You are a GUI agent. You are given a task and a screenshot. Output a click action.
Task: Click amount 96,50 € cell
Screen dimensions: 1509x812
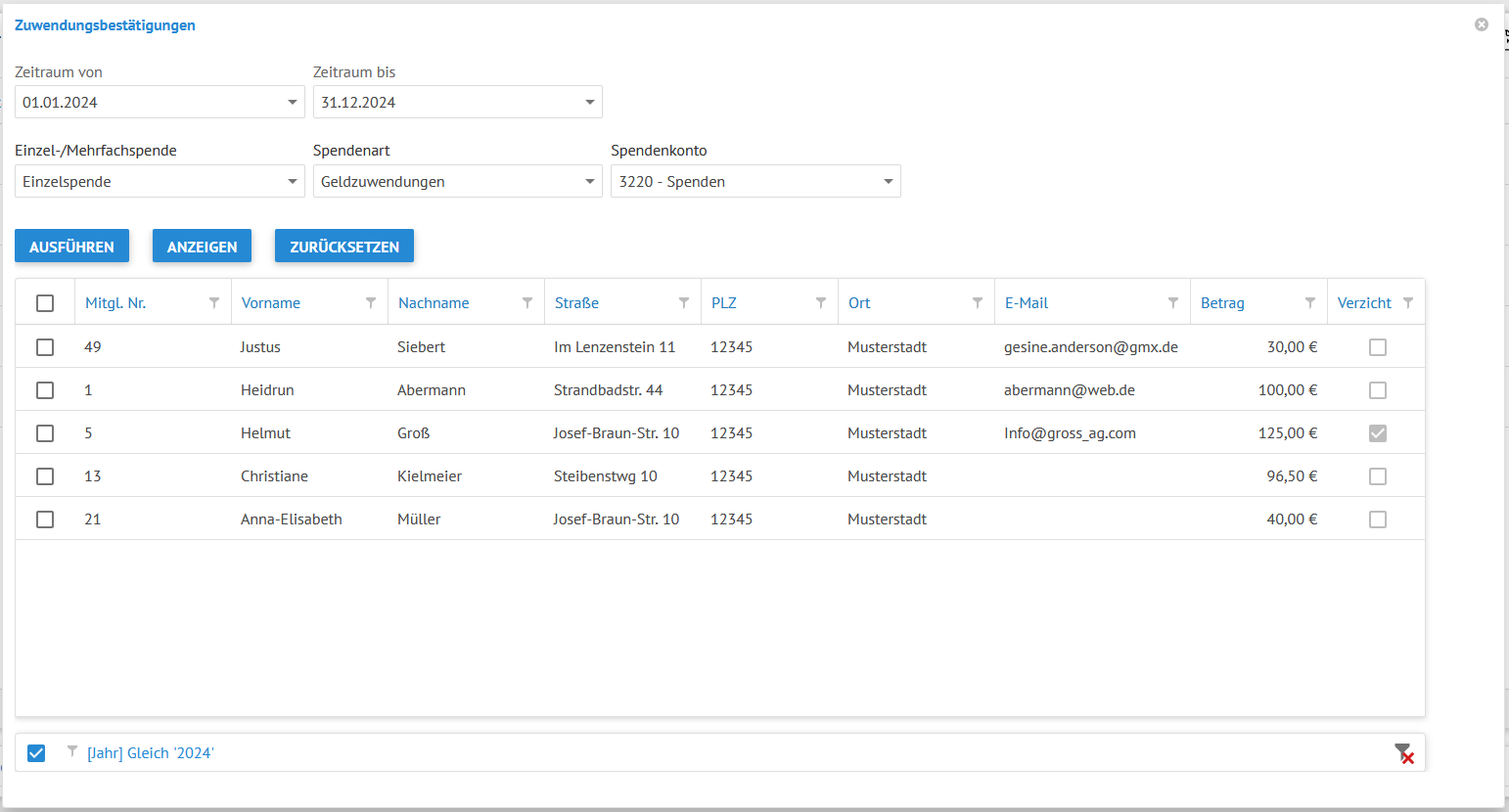pyautogui.click(x=1292, y=476)
